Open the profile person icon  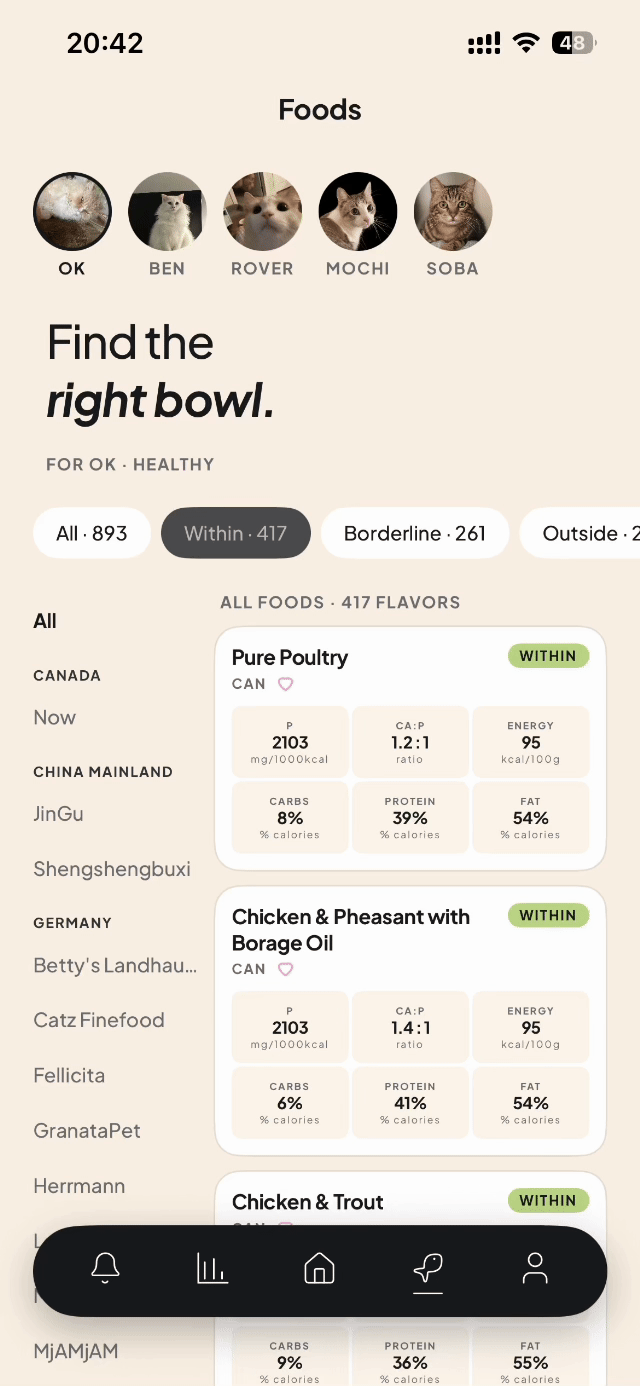click(535, 1268)
